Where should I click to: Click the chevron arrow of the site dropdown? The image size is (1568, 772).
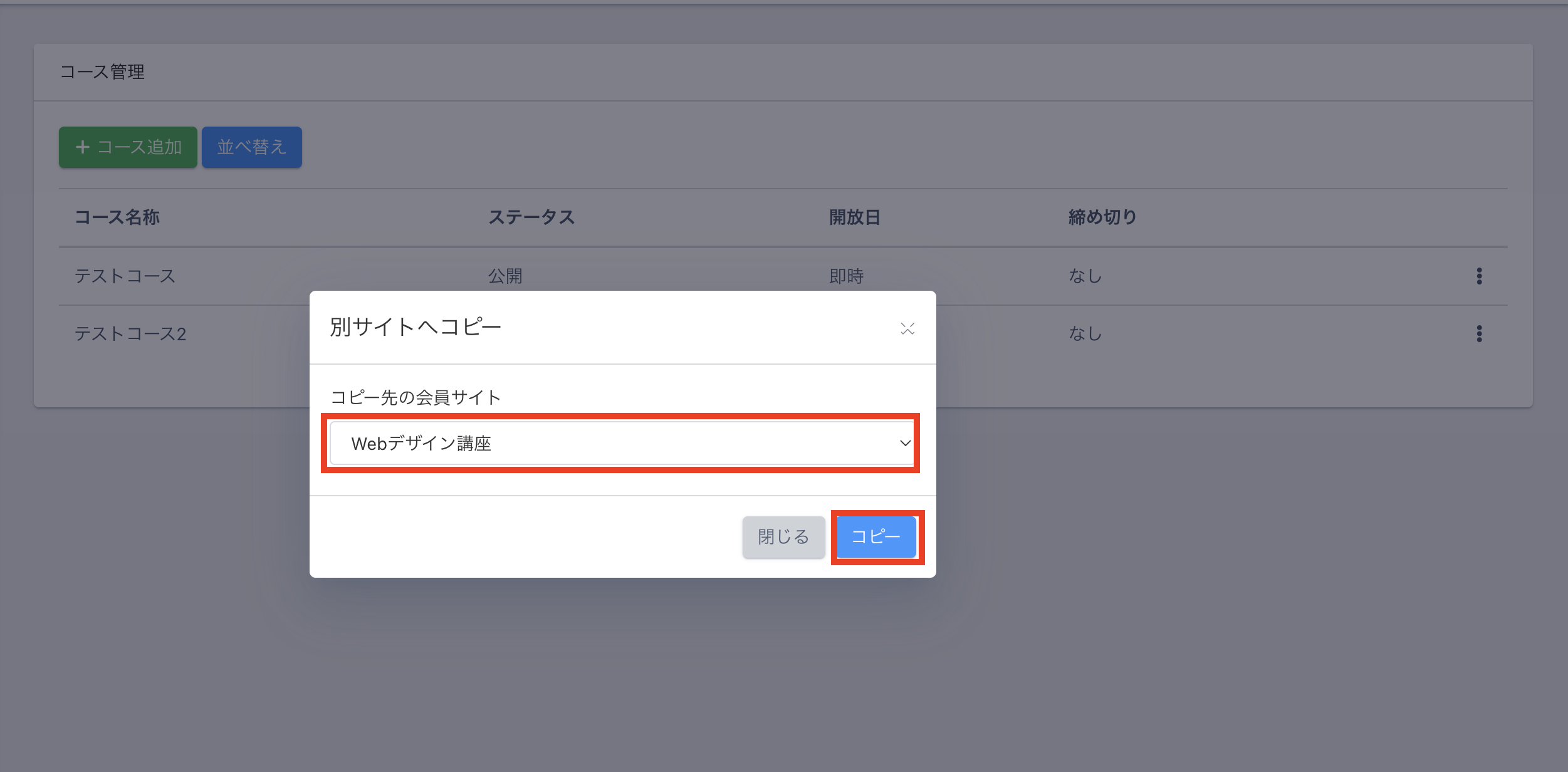coord(905,443)
